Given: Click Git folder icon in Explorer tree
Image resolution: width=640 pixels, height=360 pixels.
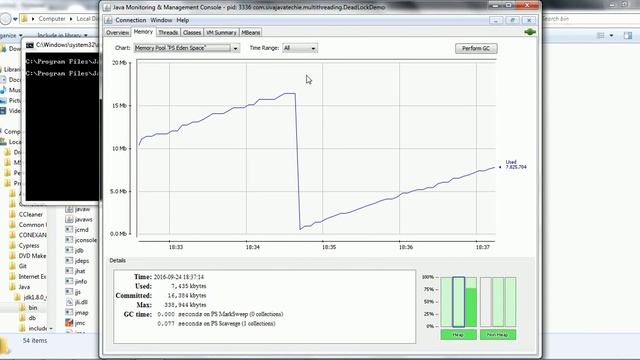Looking at the screenshot, I should click(x=13, y=266).
